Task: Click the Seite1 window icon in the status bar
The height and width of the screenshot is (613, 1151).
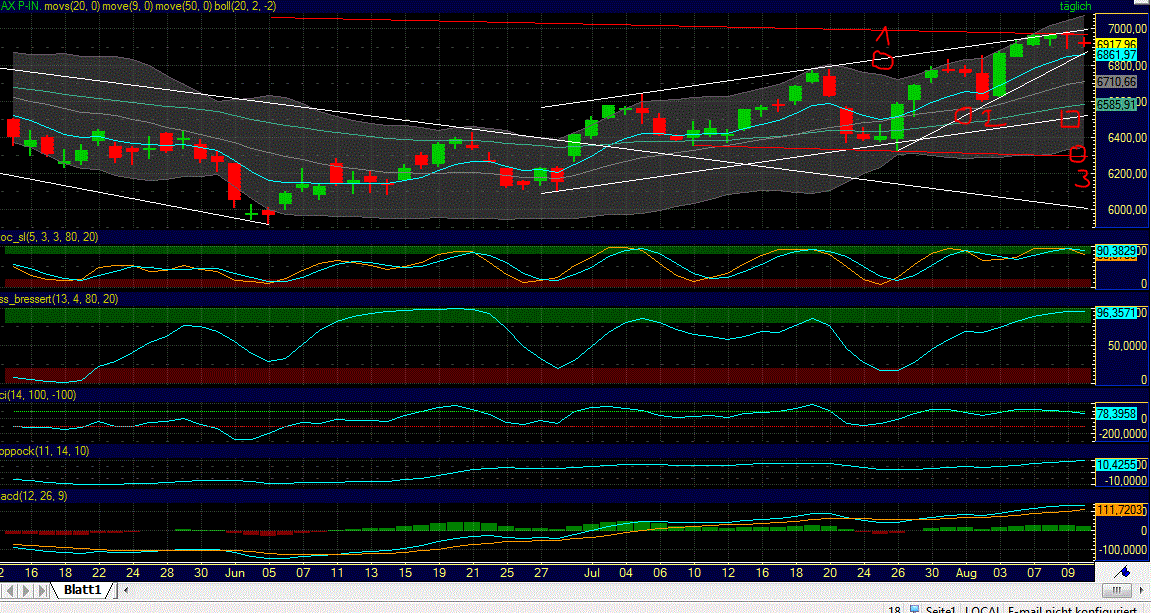Action: tap(914, 610)
